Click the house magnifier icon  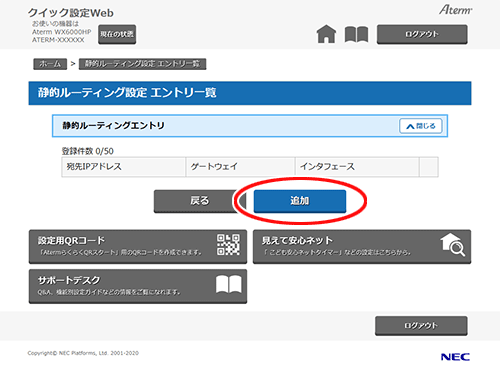point(453,245)
